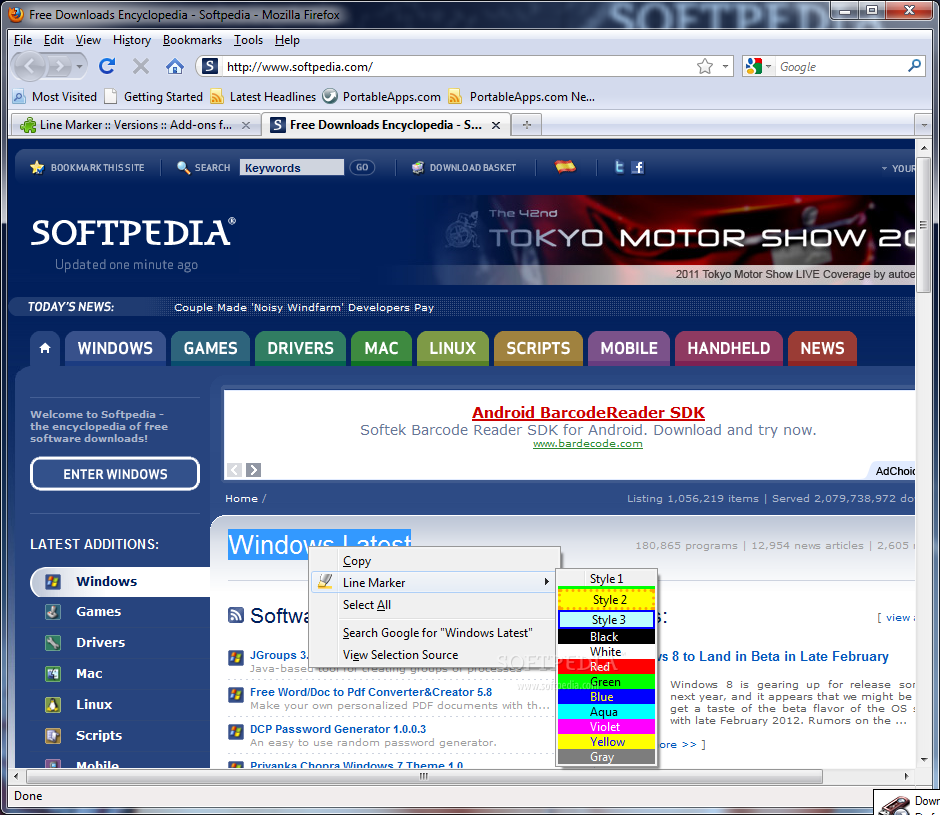Open the Most Visited bookmarks folder
This screenshot has height=815, width=940.
[55, 97]
